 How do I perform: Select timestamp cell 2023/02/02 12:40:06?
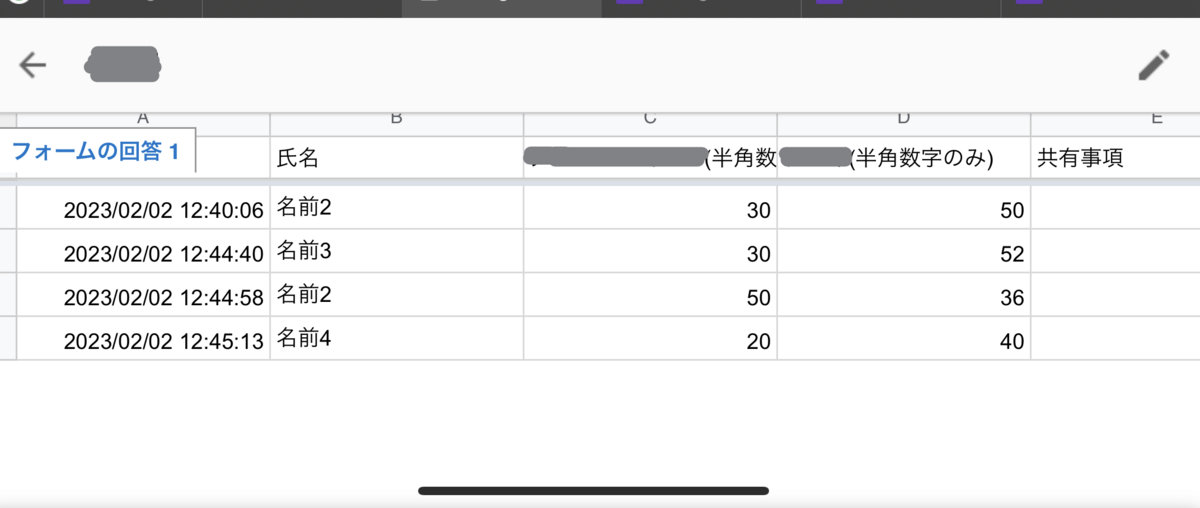(143, 208)
